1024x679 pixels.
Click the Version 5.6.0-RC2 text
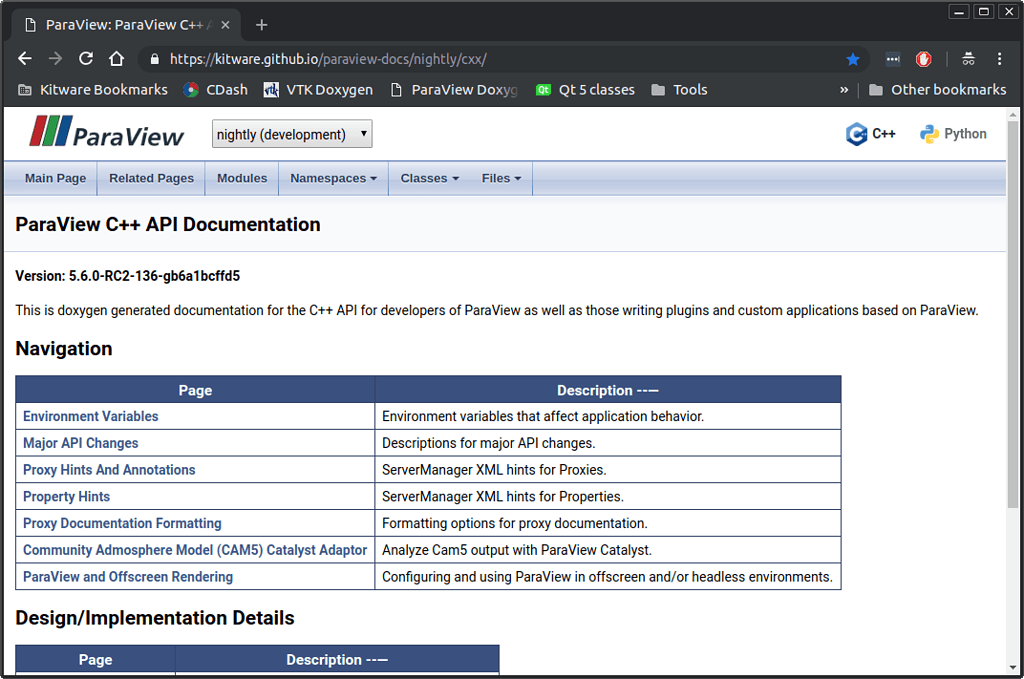[x=127, y=276]
